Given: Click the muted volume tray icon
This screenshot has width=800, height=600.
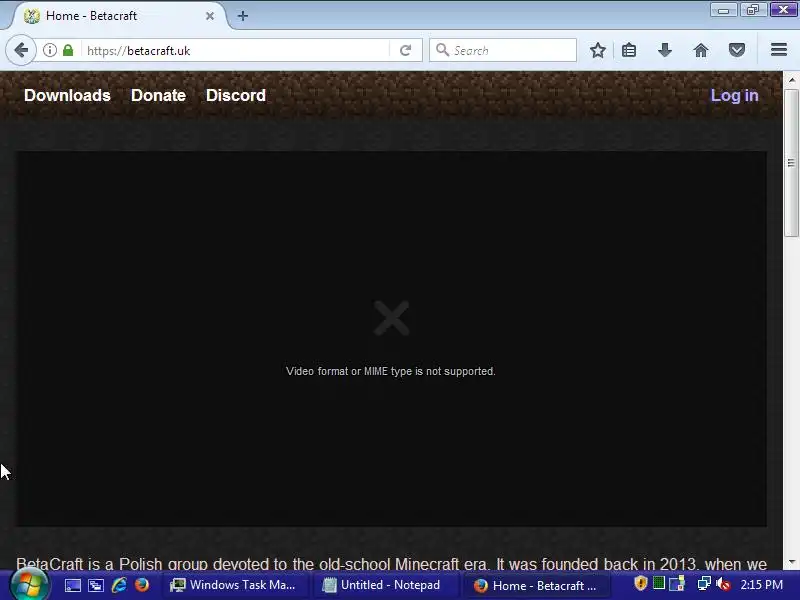Looking at the screenshot, I should 722,584.
